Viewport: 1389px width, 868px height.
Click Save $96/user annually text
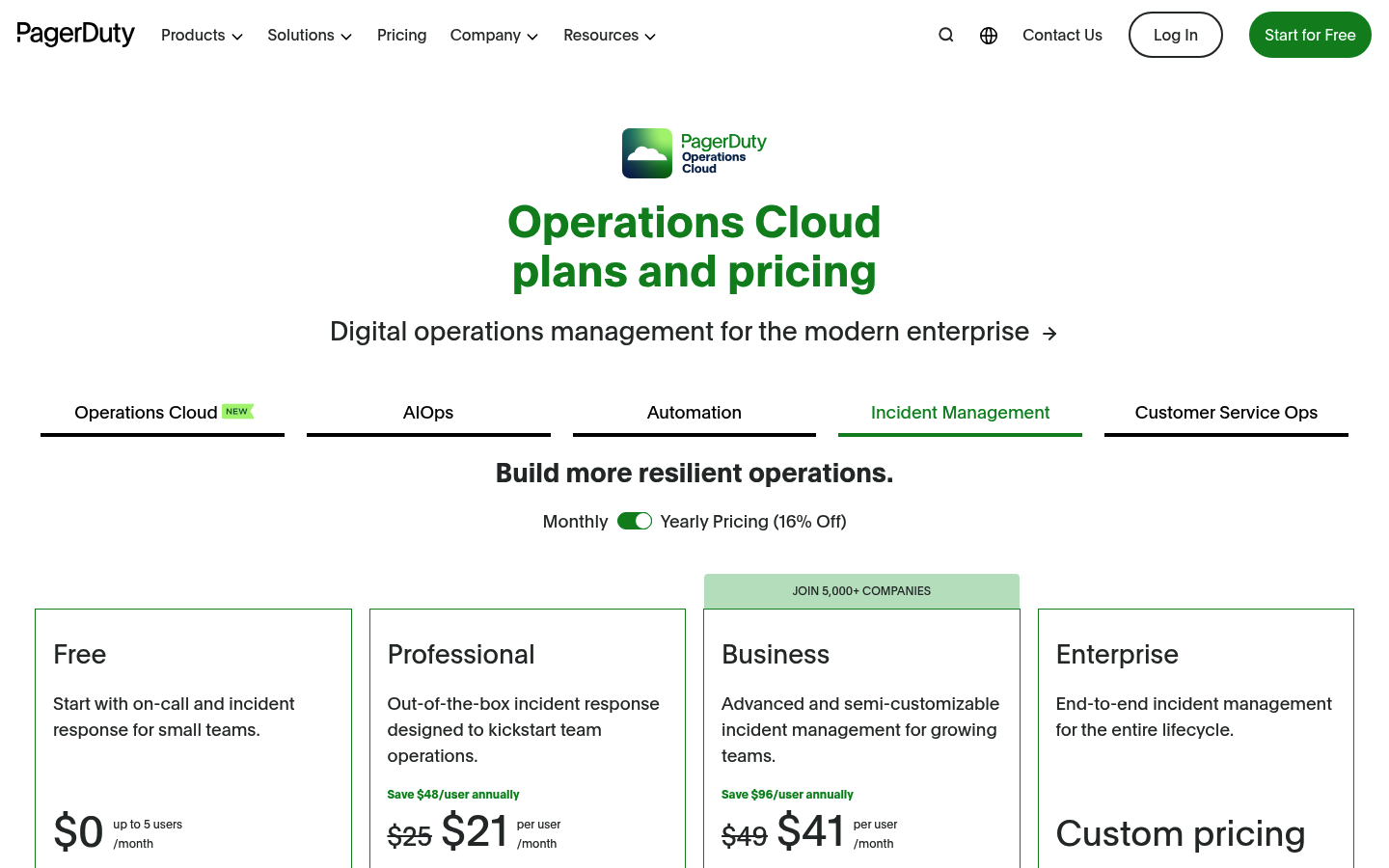pos(787,795)
